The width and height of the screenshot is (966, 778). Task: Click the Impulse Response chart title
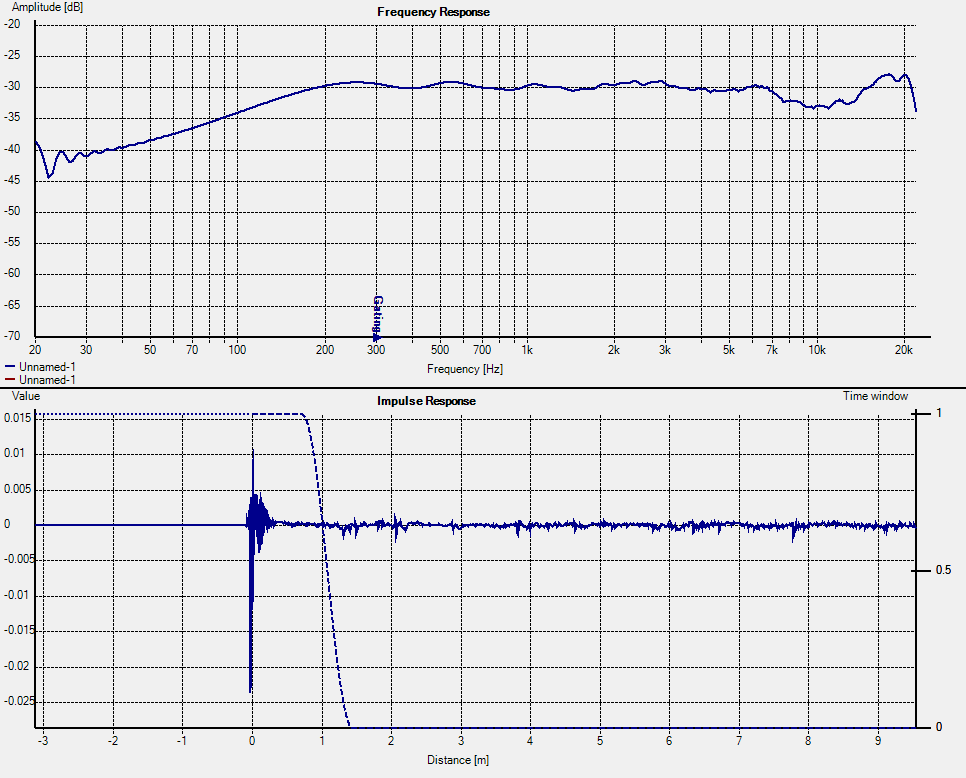pos(426,401)
